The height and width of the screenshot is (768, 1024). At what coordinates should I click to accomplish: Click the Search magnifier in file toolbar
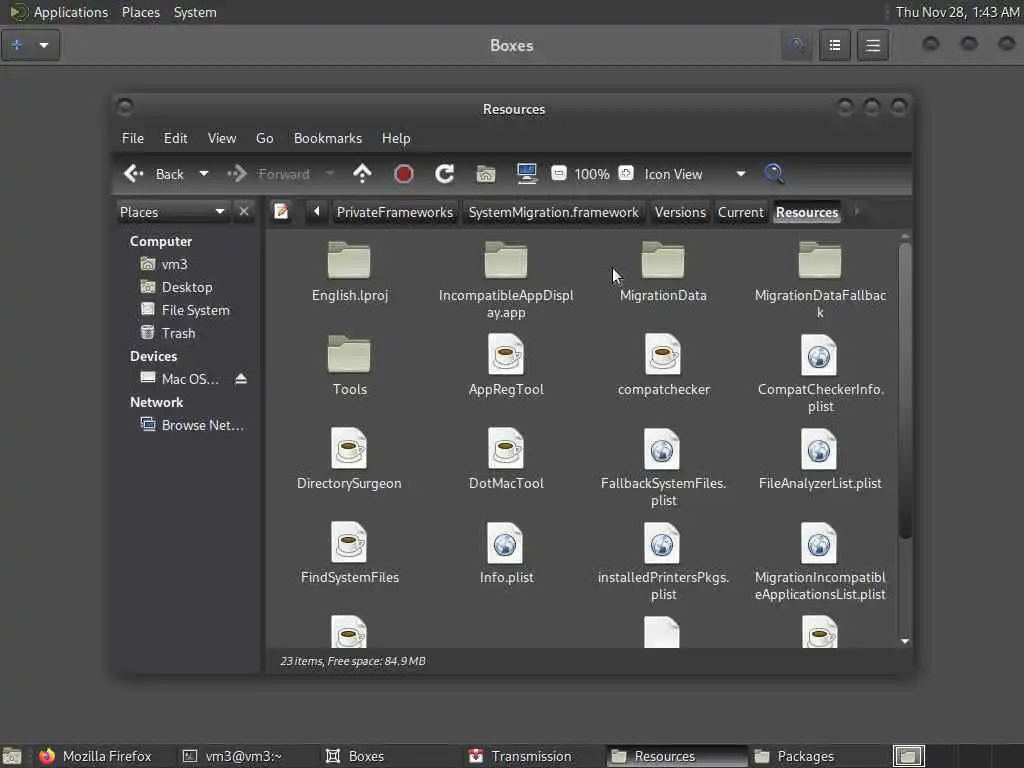tap(774, 174)
